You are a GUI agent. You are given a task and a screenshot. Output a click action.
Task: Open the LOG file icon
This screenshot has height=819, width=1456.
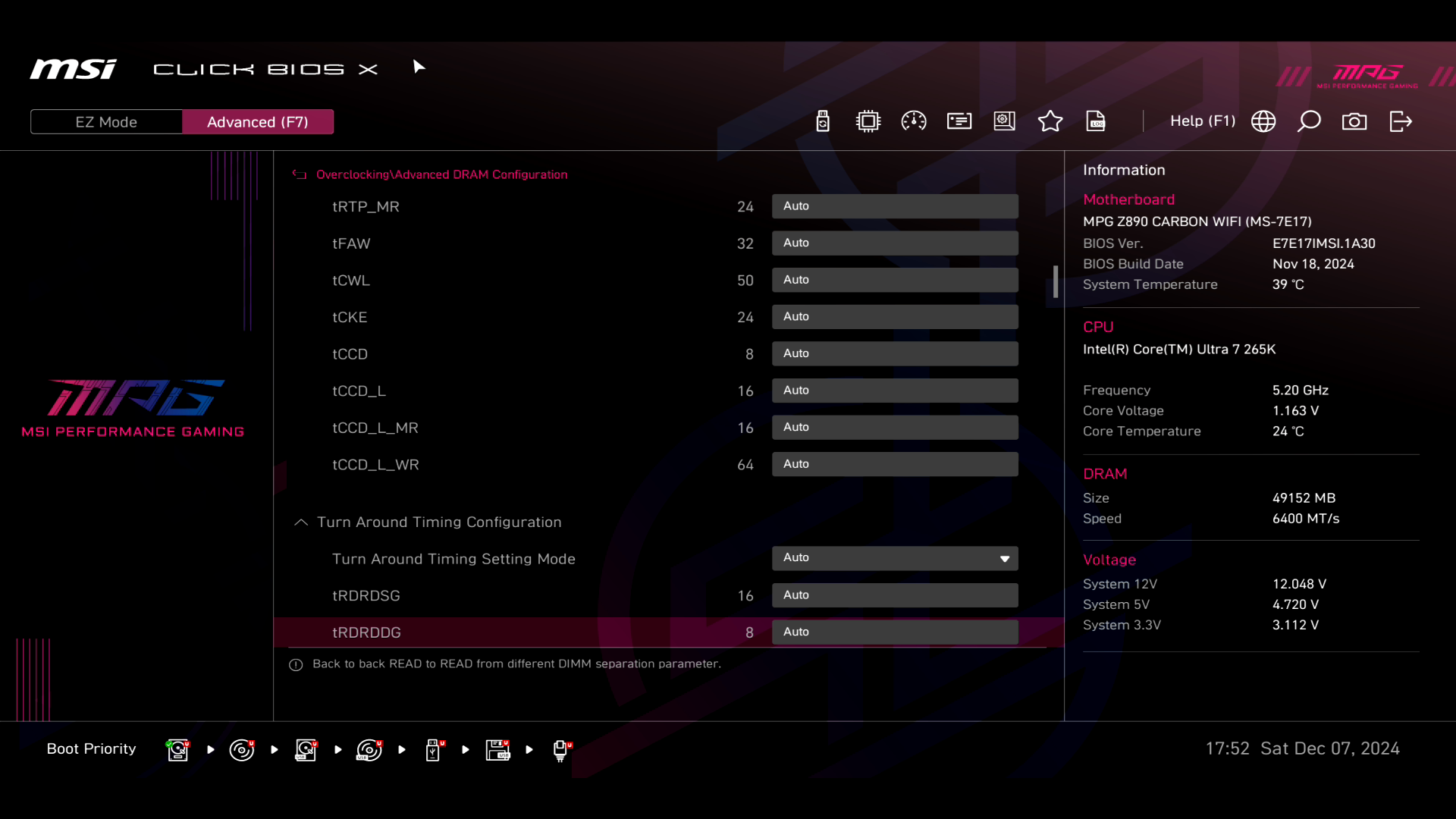point(1096,121)
